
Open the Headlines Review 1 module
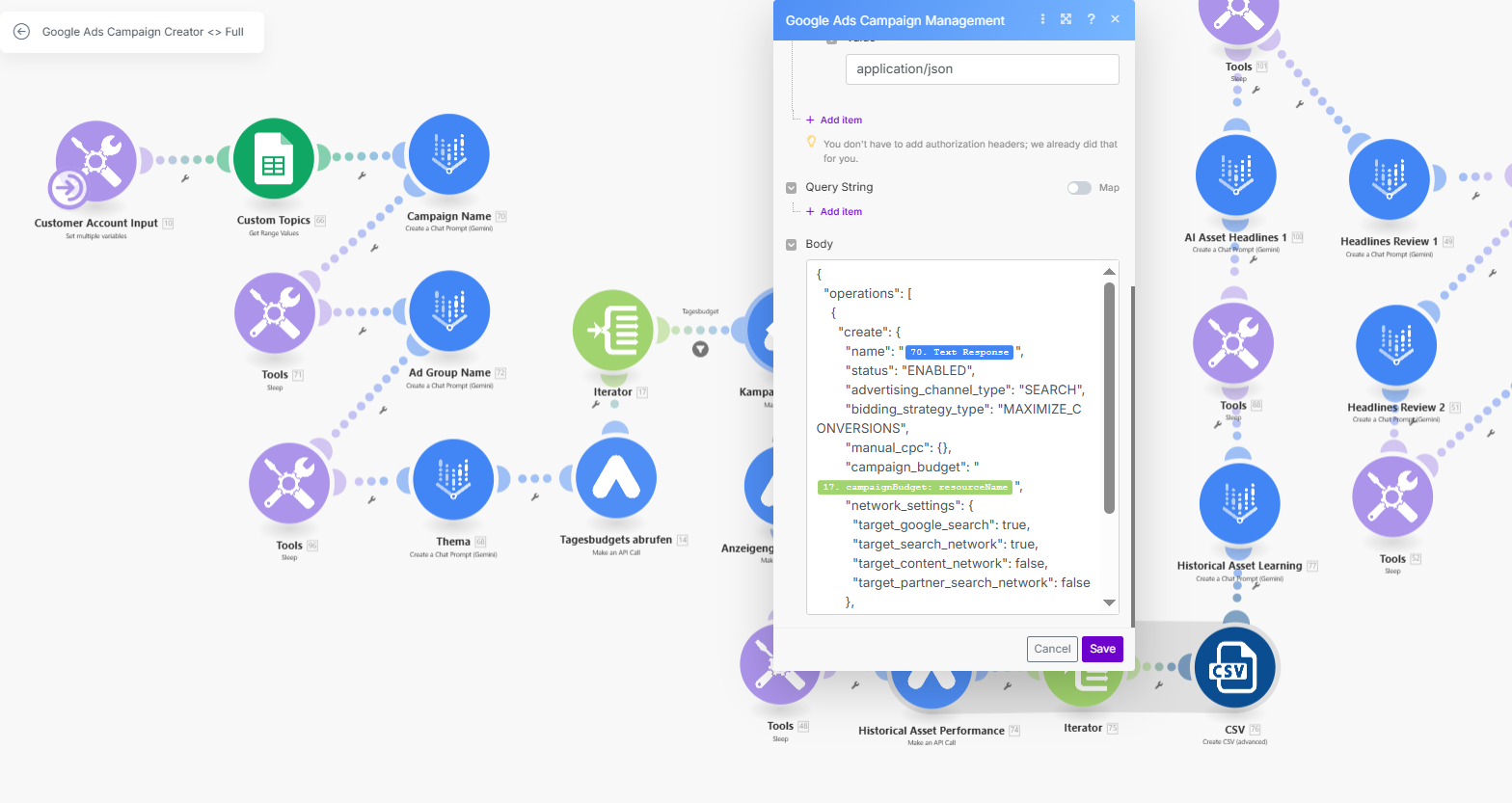coord(1390,179)
